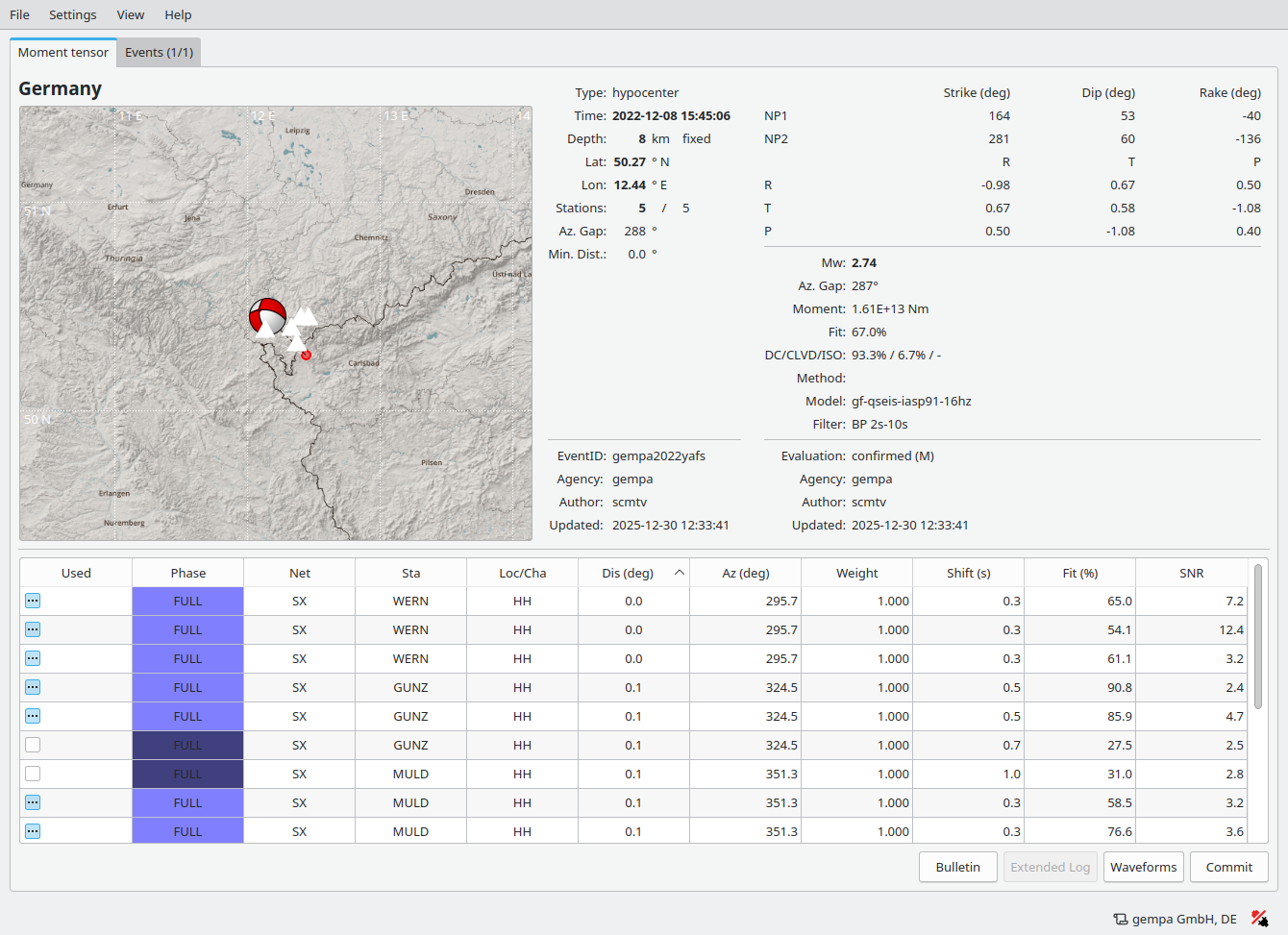
Task: Click the sort arrow in Dis (deg) header
Action: [x=679, y=573]
